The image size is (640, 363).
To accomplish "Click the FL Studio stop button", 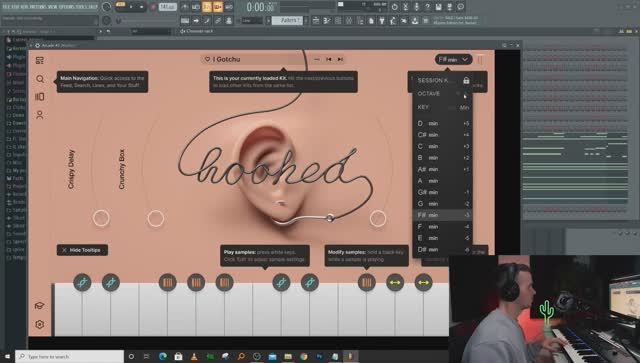I will tap(142, 7).
